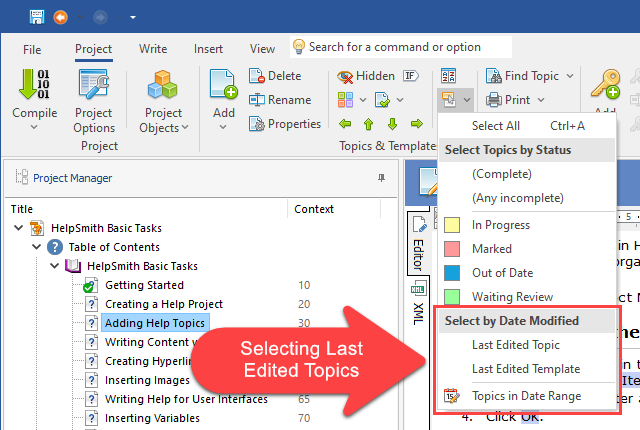Select the green Waiting Review status
This screenshot has width=640, height=430.
[x=527, y=297]
